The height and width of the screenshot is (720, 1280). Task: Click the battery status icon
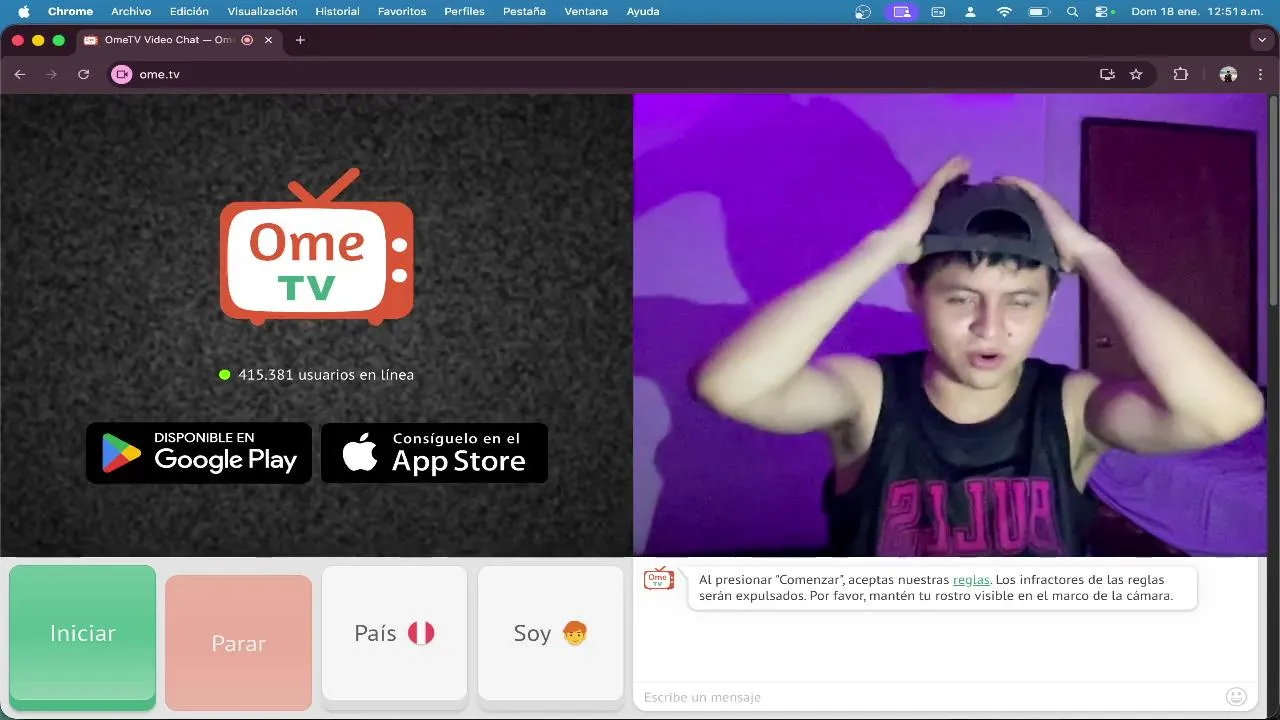point(1038,12)
